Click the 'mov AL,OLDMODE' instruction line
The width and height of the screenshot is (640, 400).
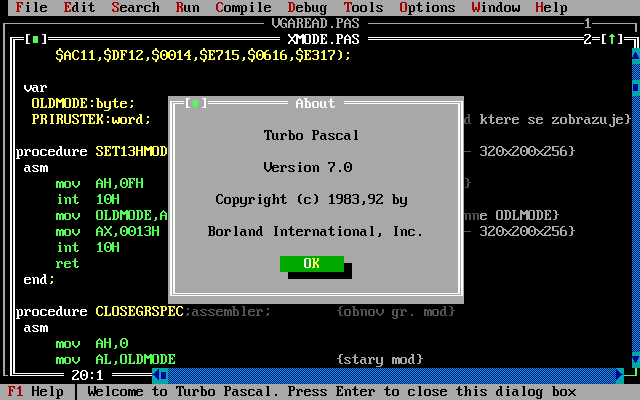point(116,360)
